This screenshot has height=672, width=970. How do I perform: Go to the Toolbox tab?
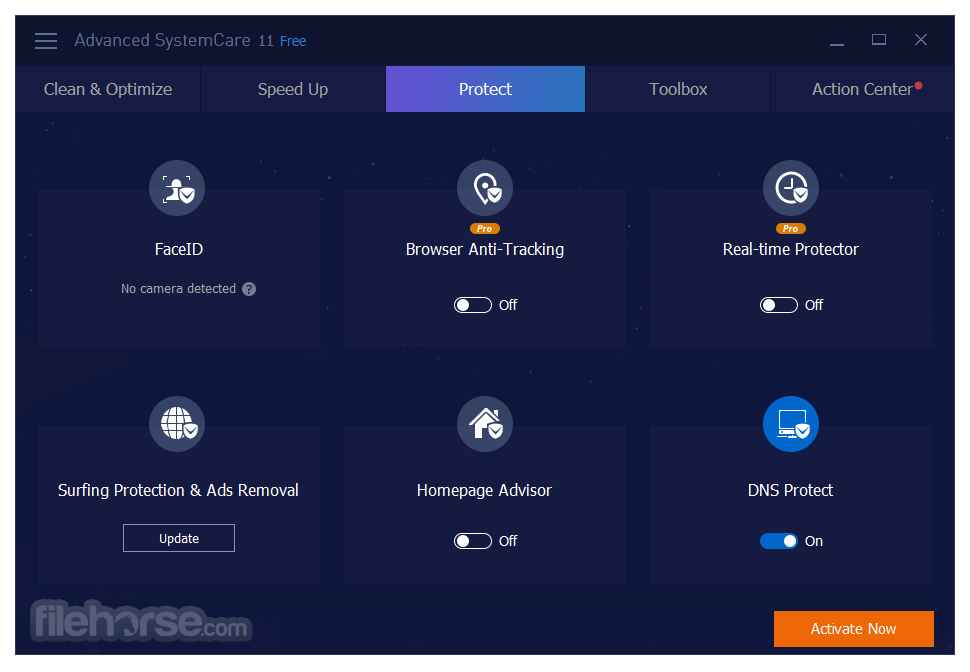point(678,89)
